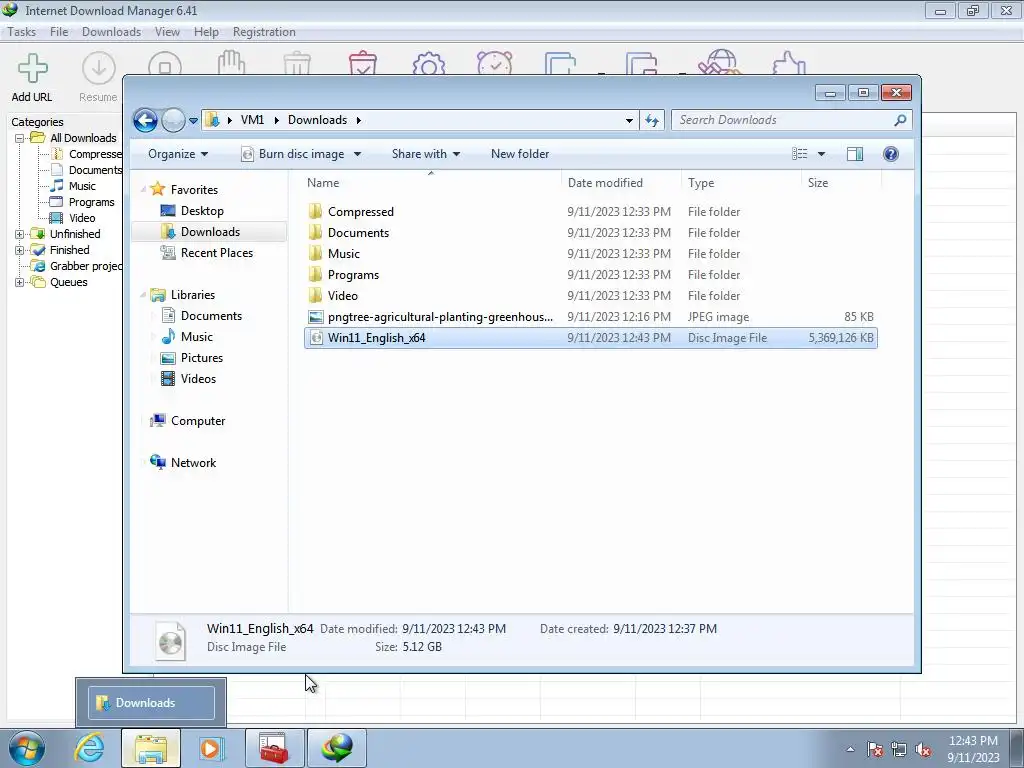Select the Video folder icon in file list
The width and height of the screenshot is (1024, 768).
(x=315, y=295)
